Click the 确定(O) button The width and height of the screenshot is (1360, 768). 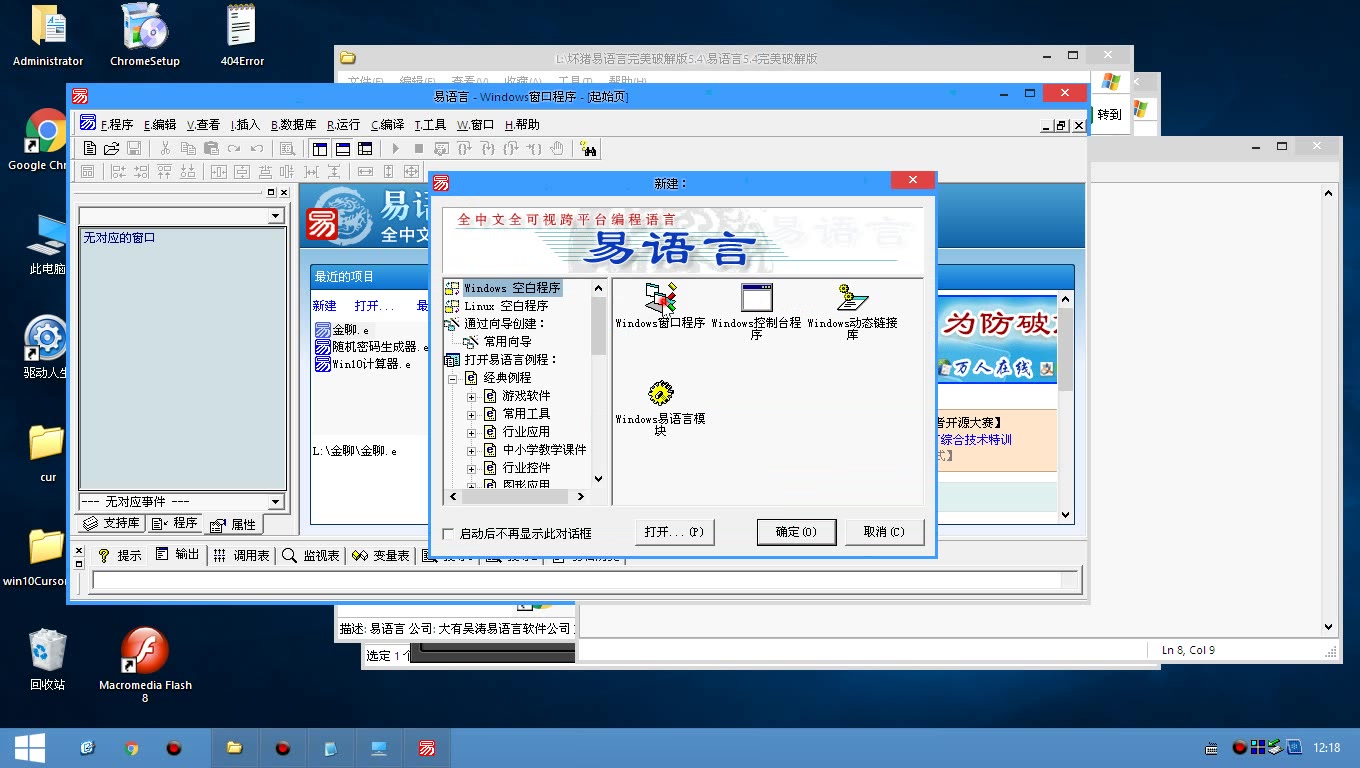tap(796, 532)
